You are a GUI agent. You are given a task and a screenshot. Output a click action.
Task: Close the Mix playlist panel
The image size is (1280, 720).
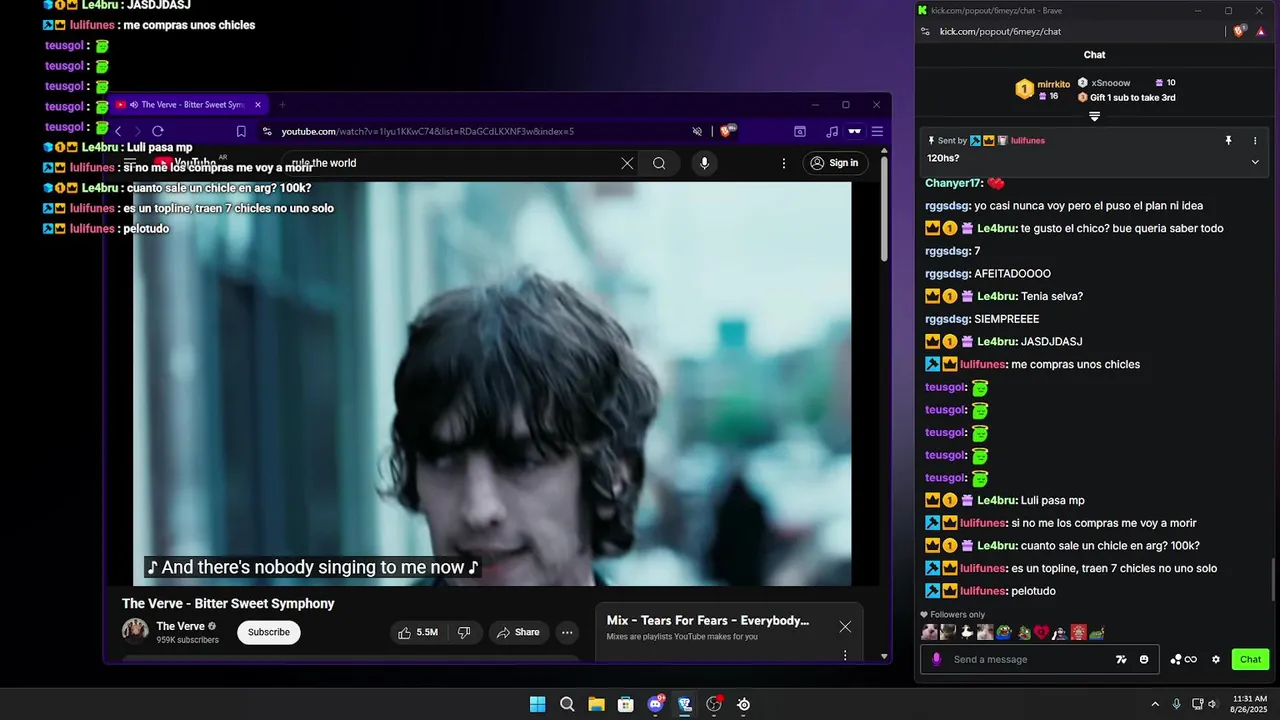pyautogui.click(x=845, y=626)
